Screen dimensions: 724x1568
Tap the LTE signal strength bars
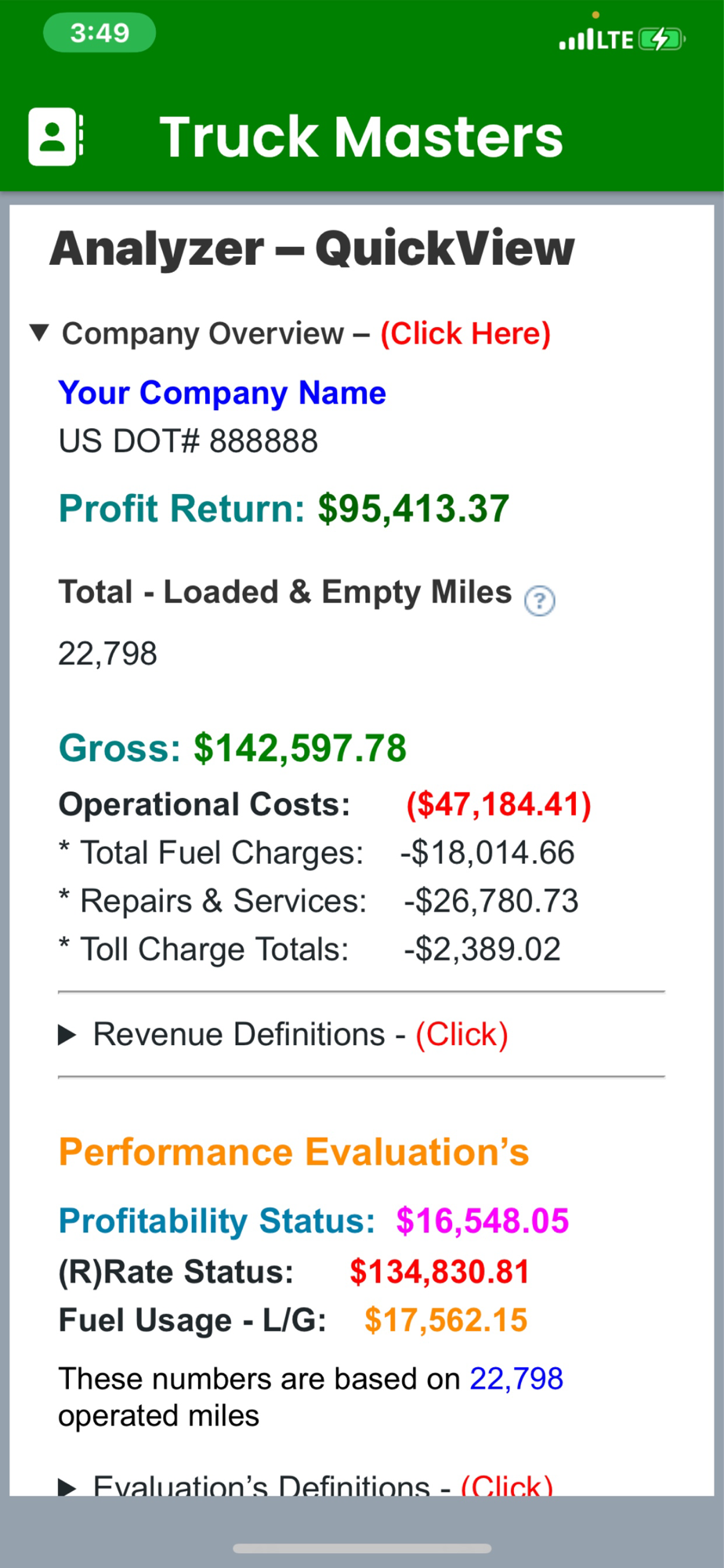pos(577,40)
